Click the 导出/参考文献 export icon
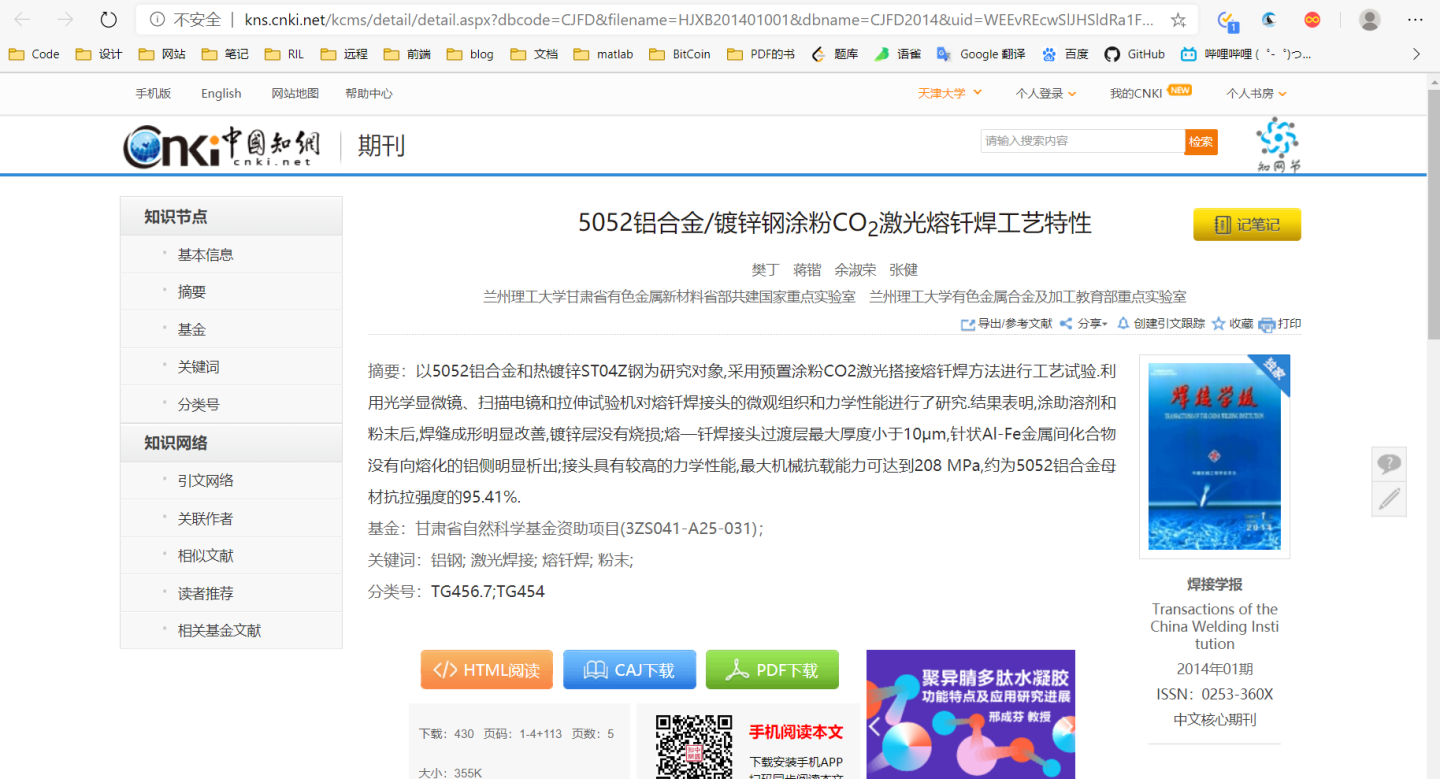Viewport: 1440px width, 779px height. coord(968,324)
